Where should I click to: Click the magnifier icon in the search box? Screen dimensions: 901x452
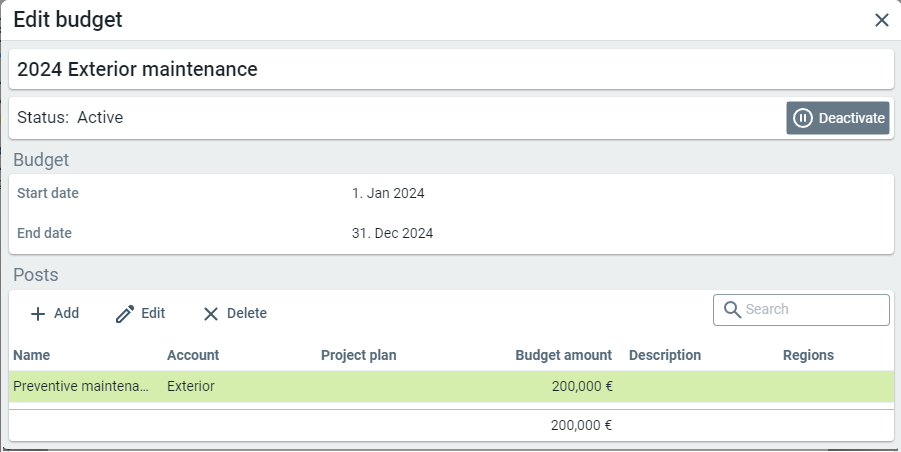coord(731,310)
